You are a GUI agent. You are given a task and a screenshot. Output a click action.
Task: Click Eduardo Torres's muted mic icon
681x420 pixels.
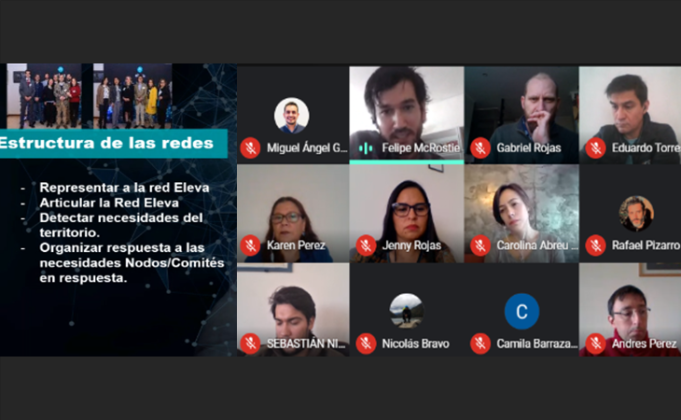[x=595, y=148]
